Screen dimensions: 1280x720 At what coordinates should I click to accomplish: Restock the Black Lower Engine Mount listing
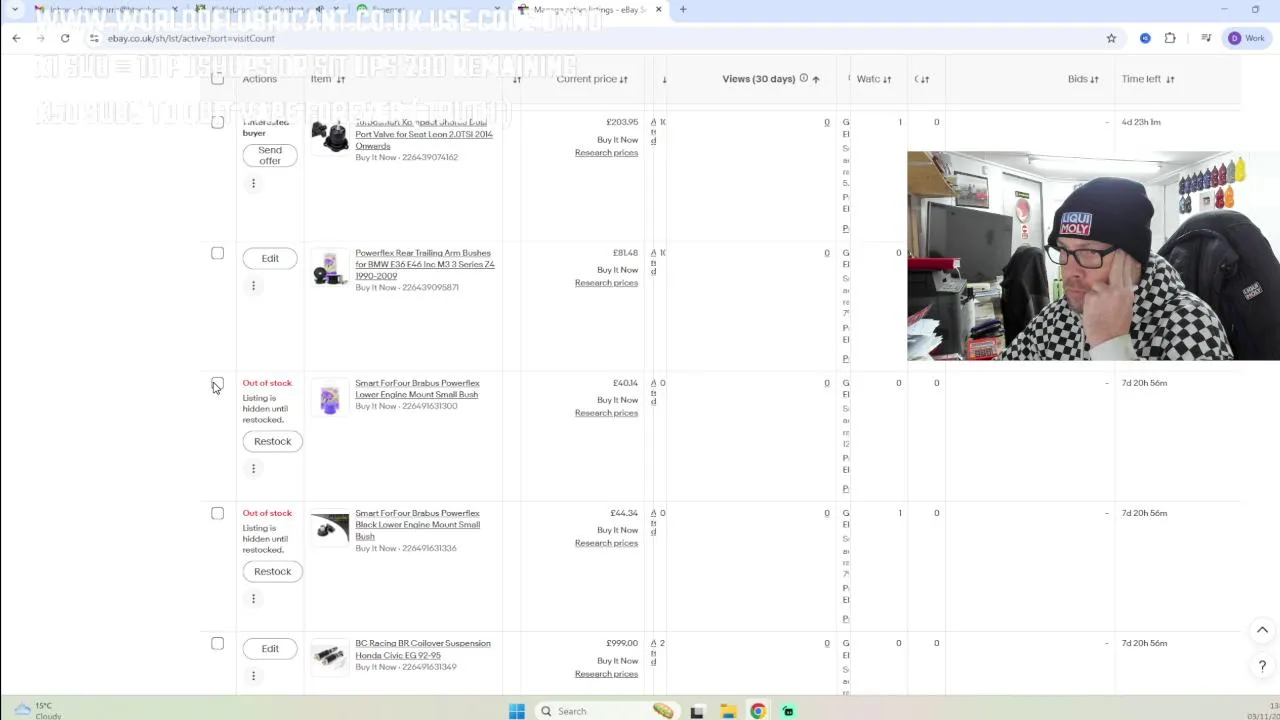[x=272, y=571]
